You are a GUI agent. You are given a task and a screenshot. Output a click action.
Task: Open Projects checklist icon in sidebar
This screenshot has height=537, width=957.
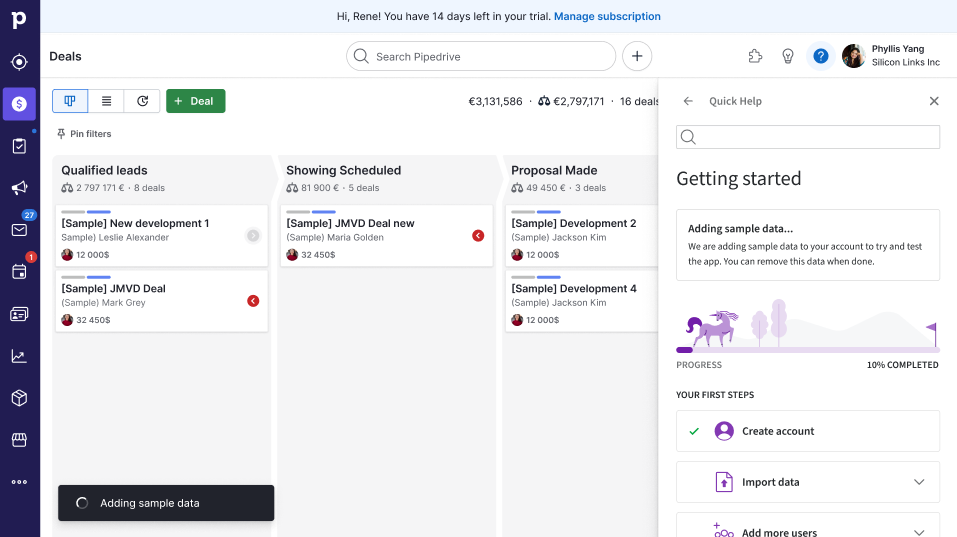[19, 146]
